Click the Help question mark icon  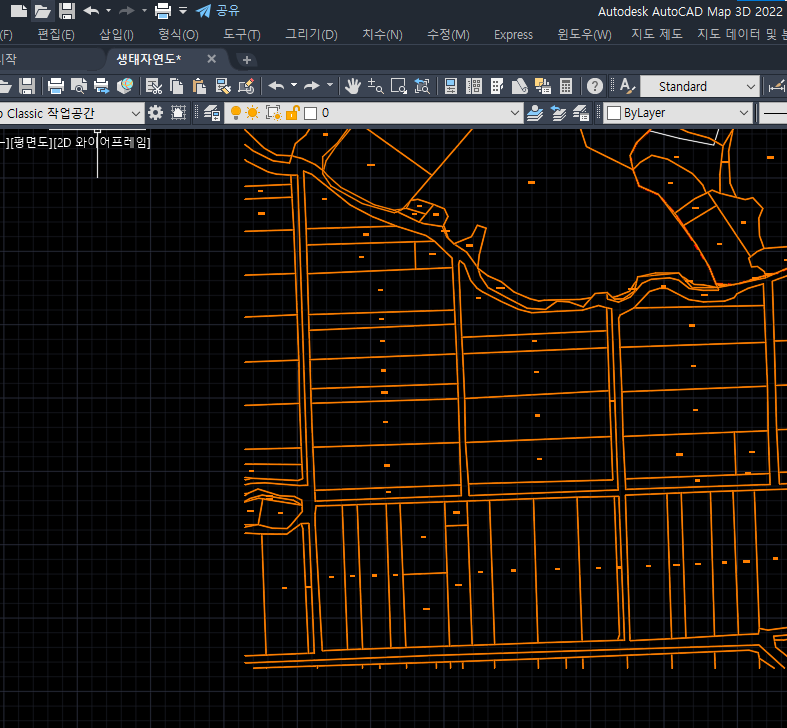595,87
